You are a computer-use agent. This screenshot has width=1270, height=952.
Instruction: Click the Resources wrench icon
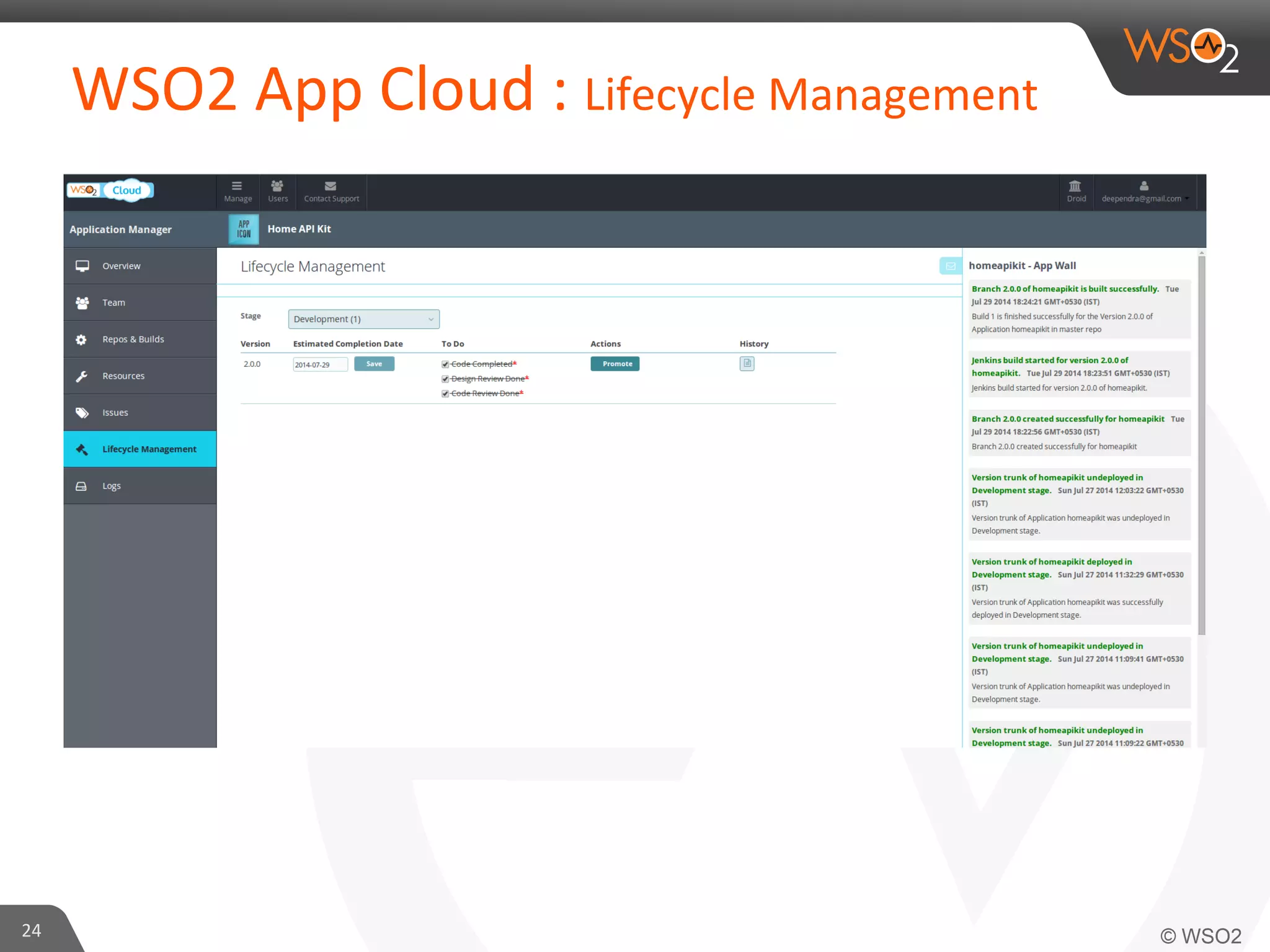pyautogui.click(x=81, y=376)
